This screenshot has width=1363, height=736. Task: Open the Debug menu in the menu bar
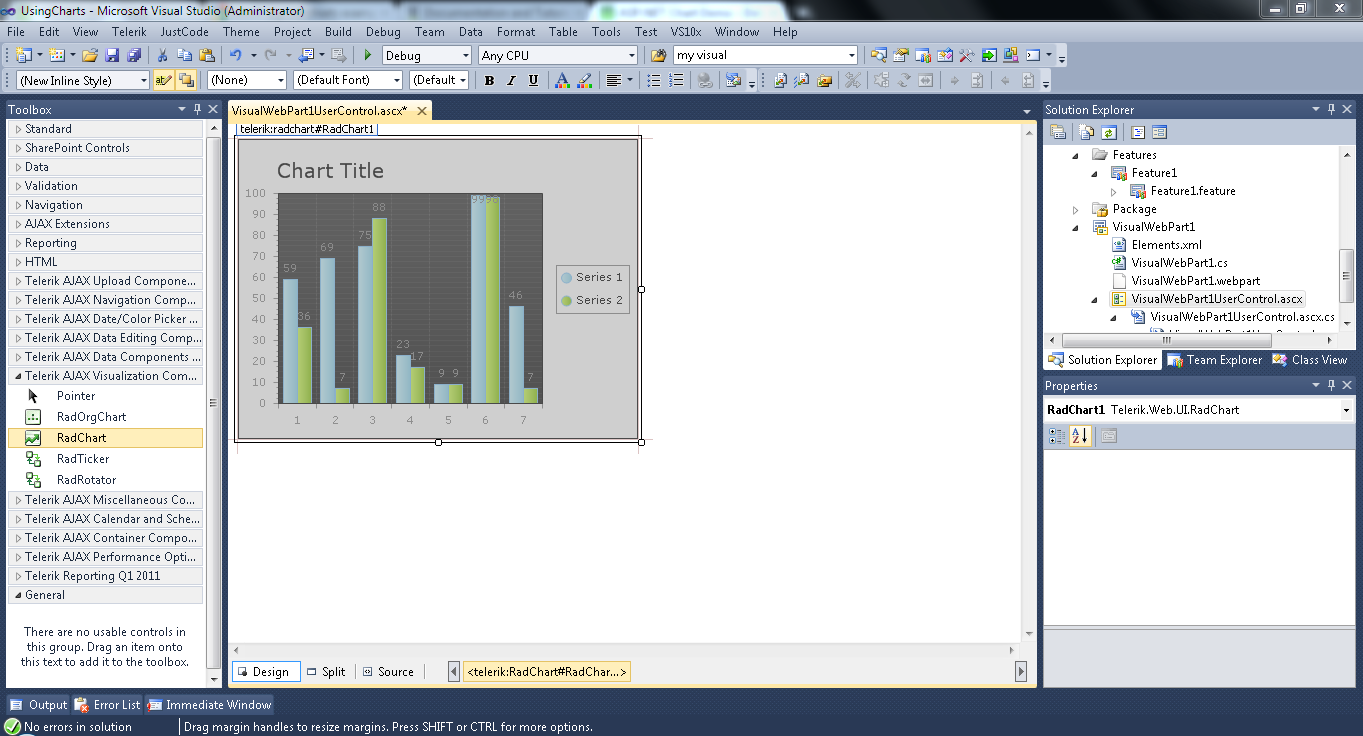[383, 32]
